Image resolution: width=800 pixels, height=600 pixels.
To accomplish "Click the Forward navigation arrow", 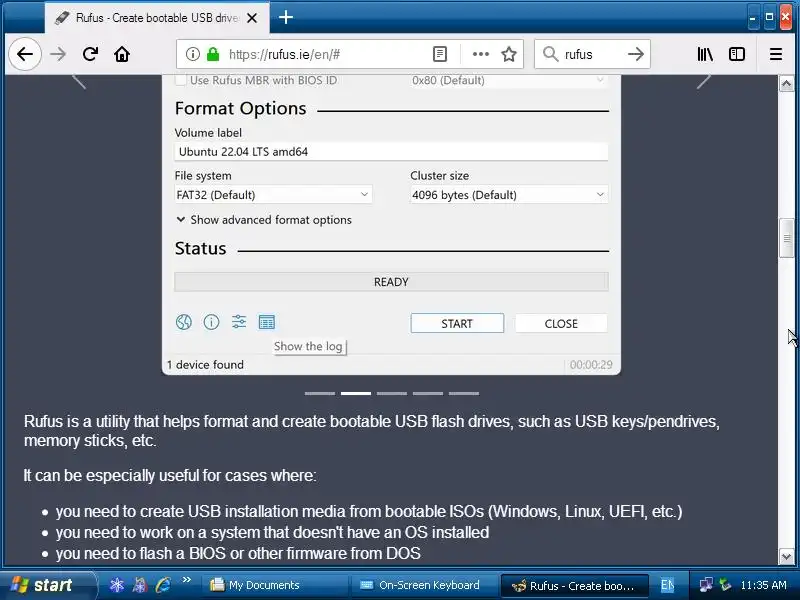I will tap(58, 54).
